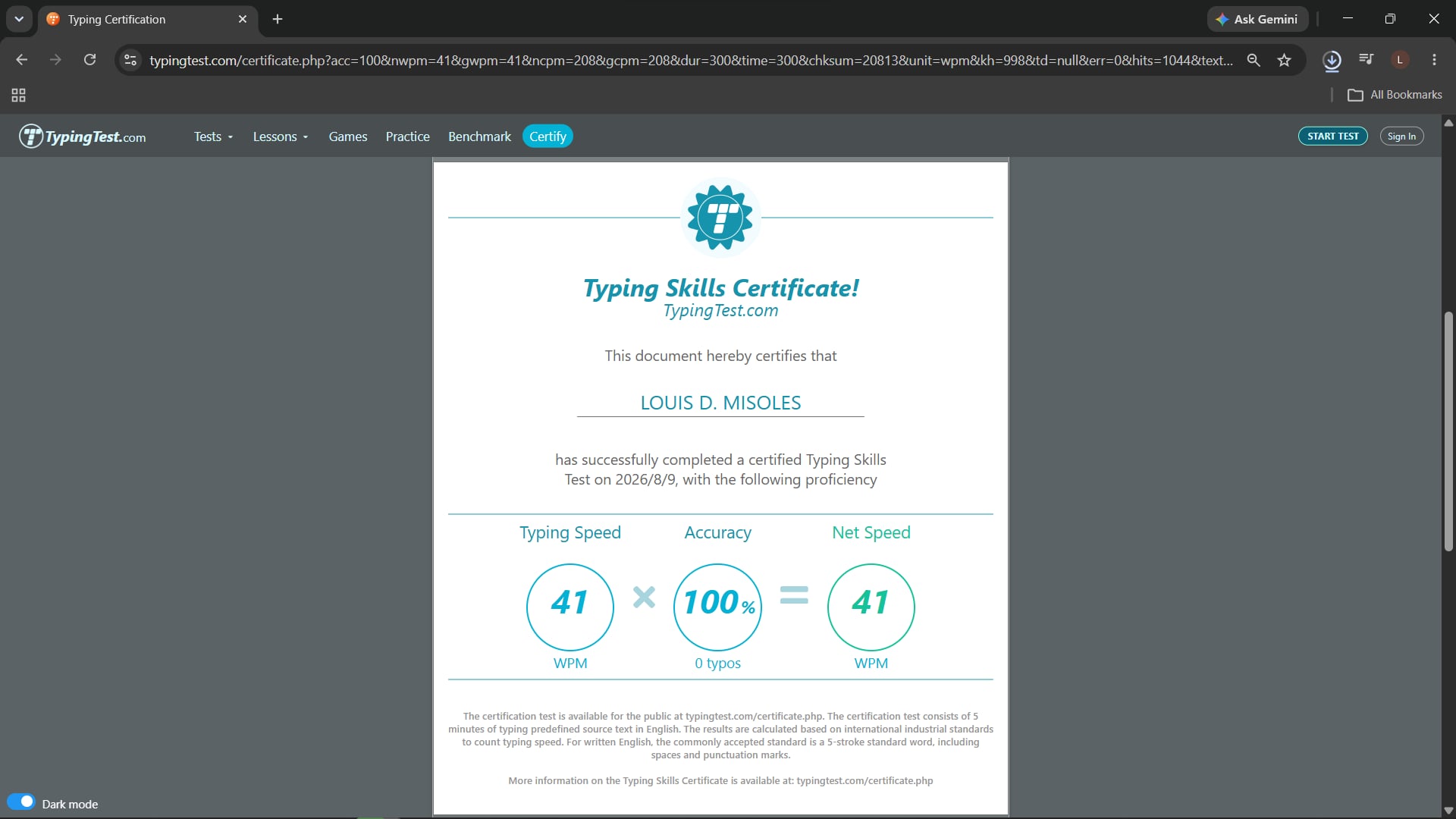
Task: Restore down the Chrome window
Action: point(1390,19)
